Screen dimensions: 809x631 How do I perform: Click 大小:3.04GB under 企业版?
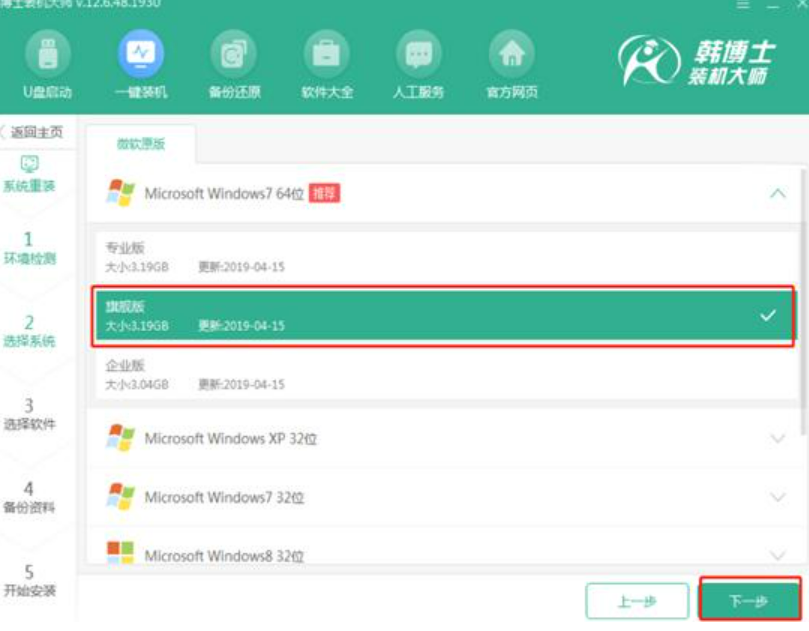point(137,384)
